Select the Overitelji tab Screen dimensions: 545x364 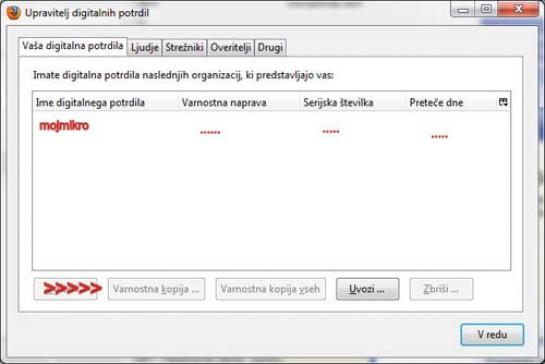pyautogui.click(x=231, y=48)
